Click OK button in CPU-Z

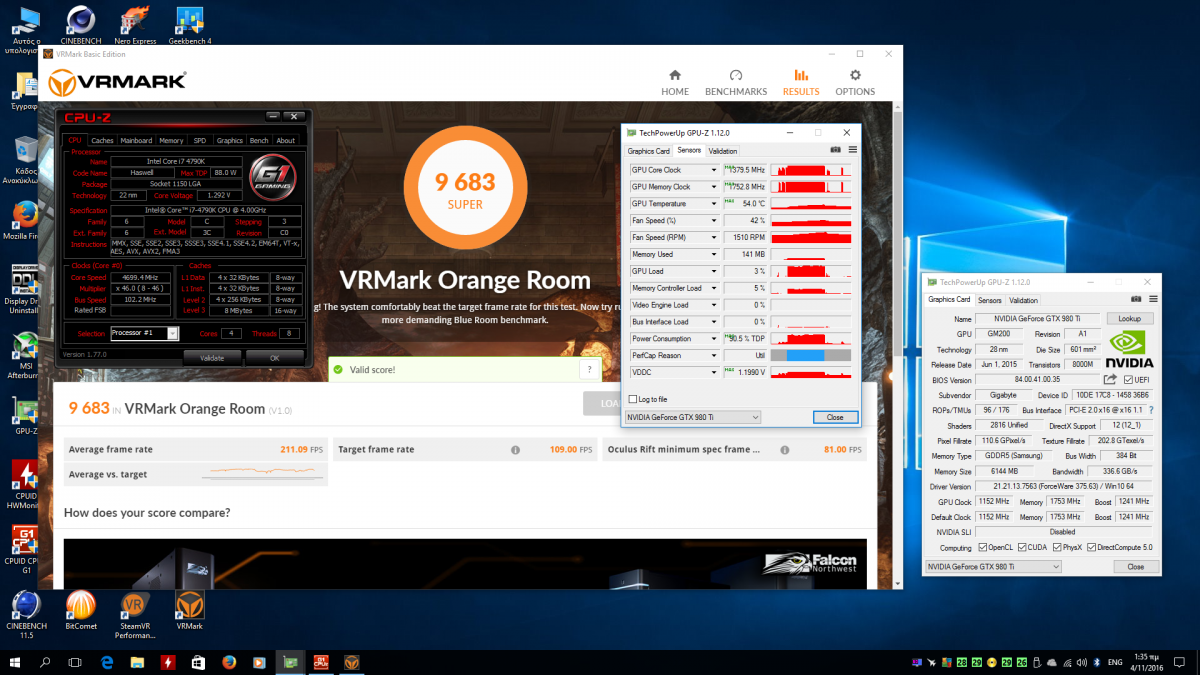[275, 357]
